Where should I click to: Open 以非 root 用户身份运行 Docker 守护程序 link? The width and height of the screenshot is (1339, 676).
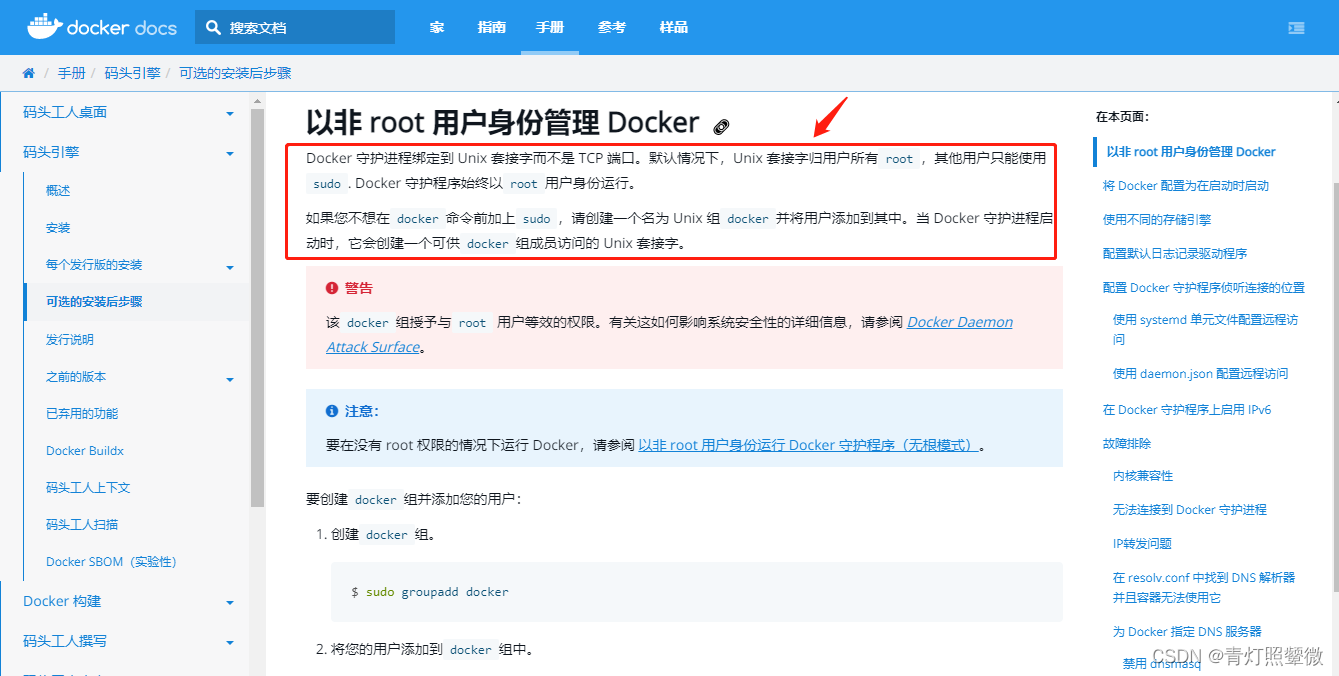[x=808, y=445]
